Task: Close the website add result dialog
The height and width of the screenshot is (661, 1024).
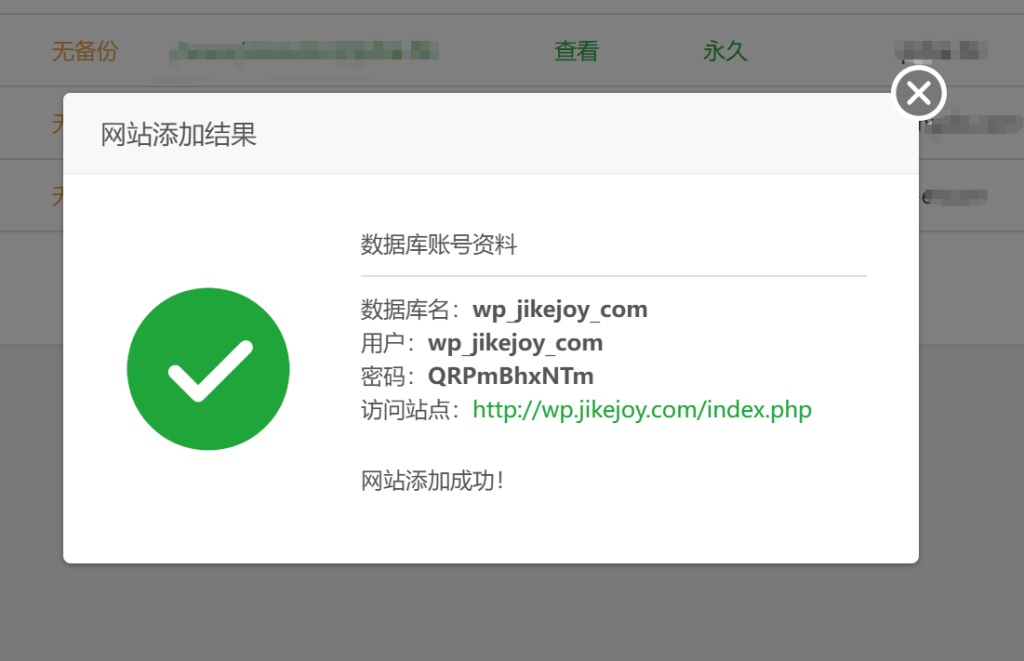Action: pyautogui.click(x=919, y=93)
